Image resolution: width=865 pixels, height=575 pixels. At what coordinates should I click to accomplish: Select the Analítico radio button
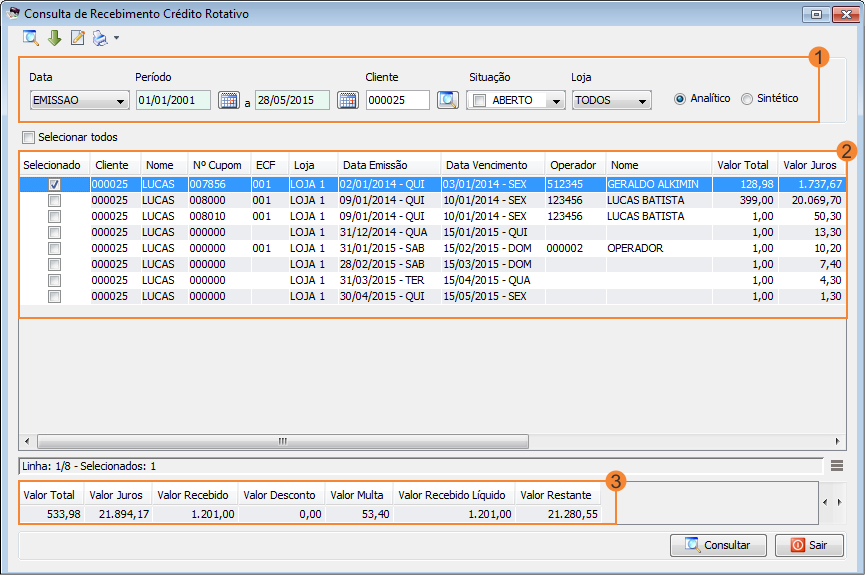[680, 99]
